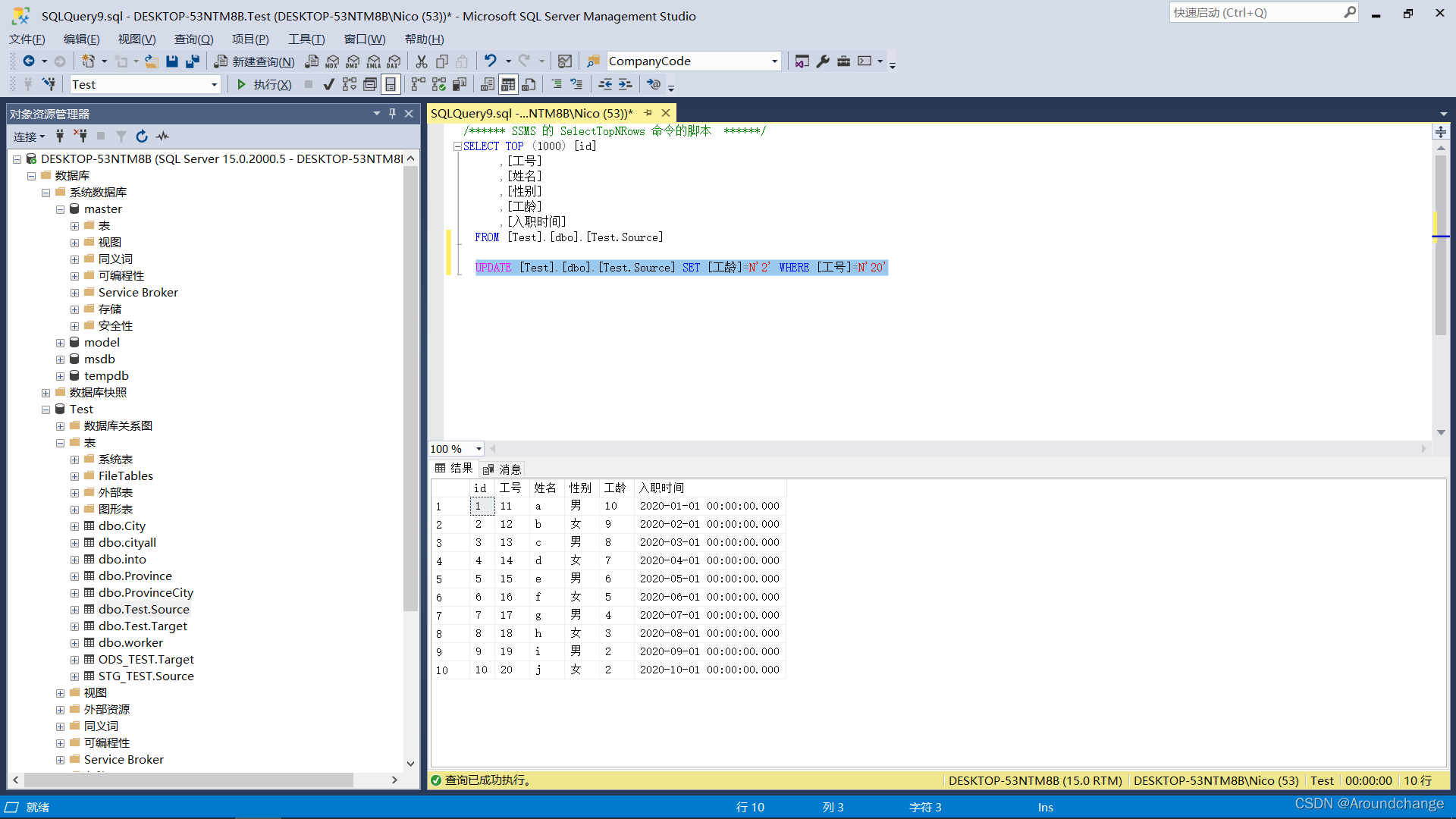Click the Save file icon
1456x819 pixels.
[x=172, y=61]
